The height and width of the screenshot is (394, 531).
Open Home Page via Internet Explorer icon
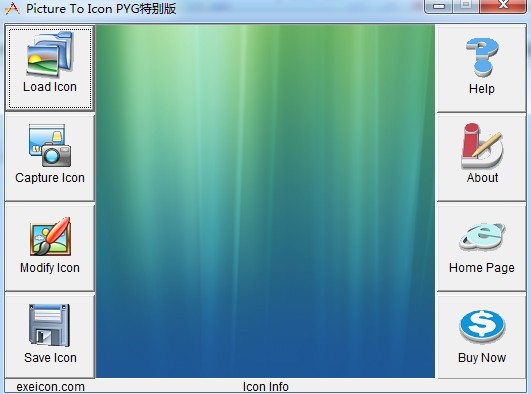pos(482,236)
